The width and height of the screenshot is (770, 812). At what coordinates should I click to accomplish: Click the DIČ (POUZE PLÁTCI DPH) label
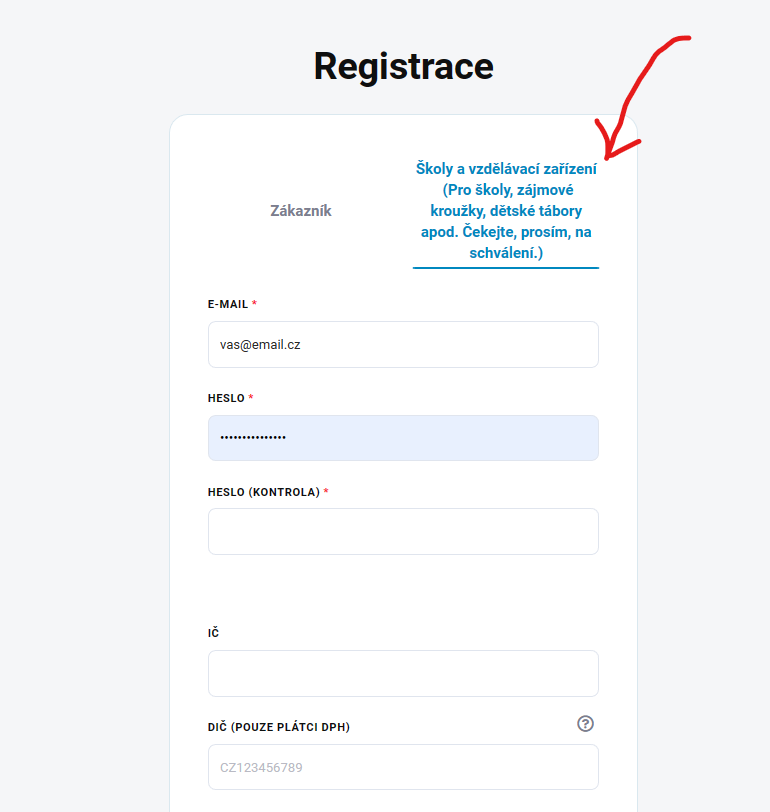[279, 727]
